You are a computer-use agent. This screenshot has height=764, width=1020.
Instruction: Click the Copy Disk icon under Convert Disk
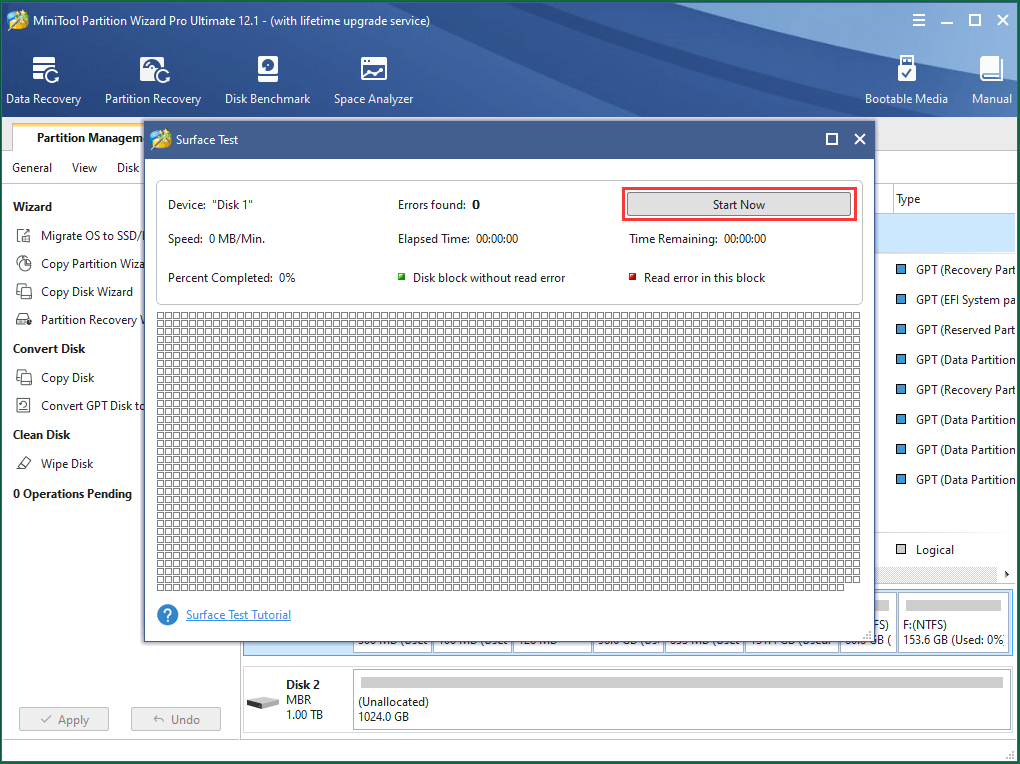(x=24, y=377)
